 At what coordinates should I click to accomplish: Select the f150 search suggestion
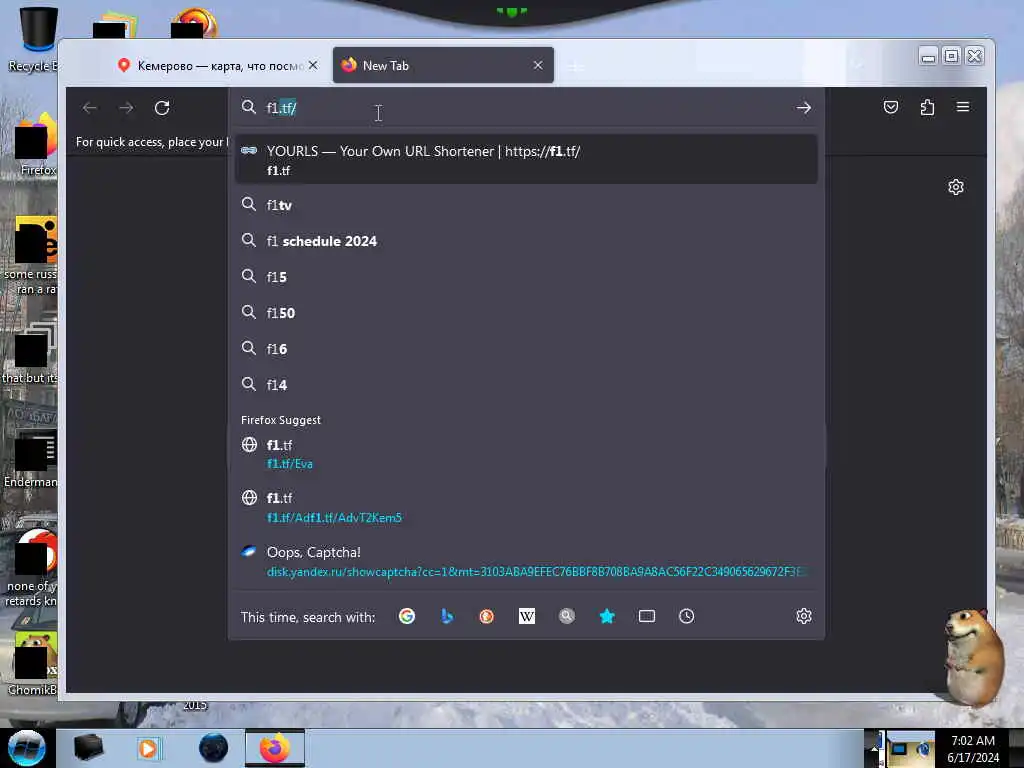tap(526, 313)
